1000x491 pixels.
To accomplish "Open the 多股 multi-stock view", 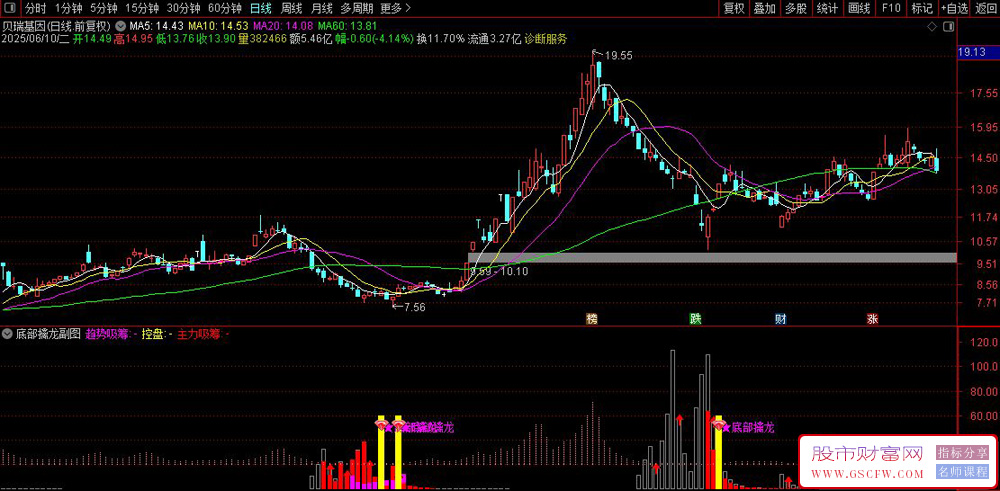I will pos(795,9).
